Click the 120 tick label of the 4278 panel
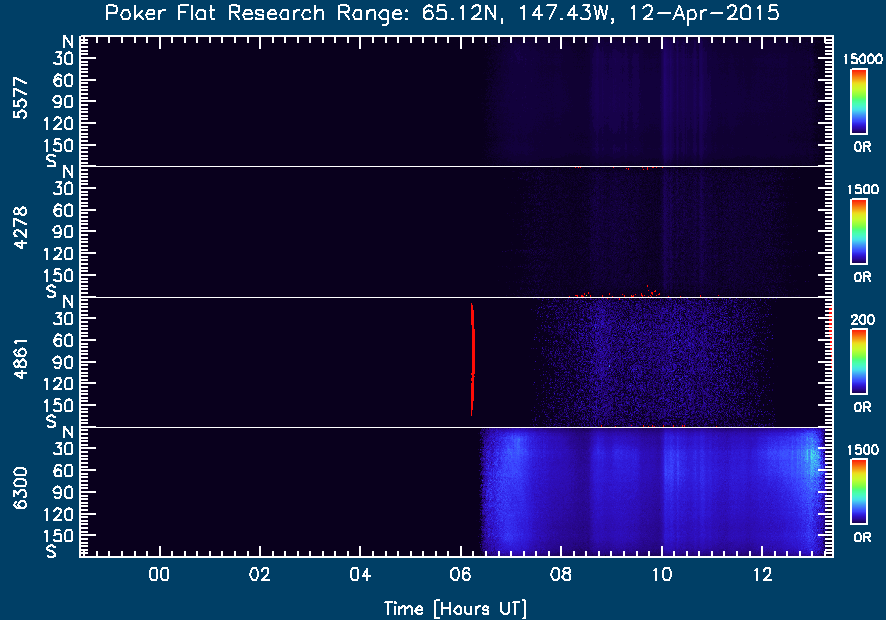The width and height of the screenshot is (886, 620). [x=59, y=254]
